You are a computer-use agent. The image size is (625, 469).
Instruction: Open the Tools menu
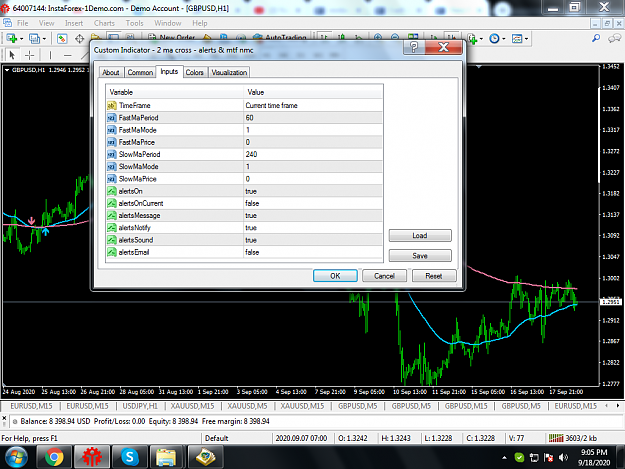point(134,23)
